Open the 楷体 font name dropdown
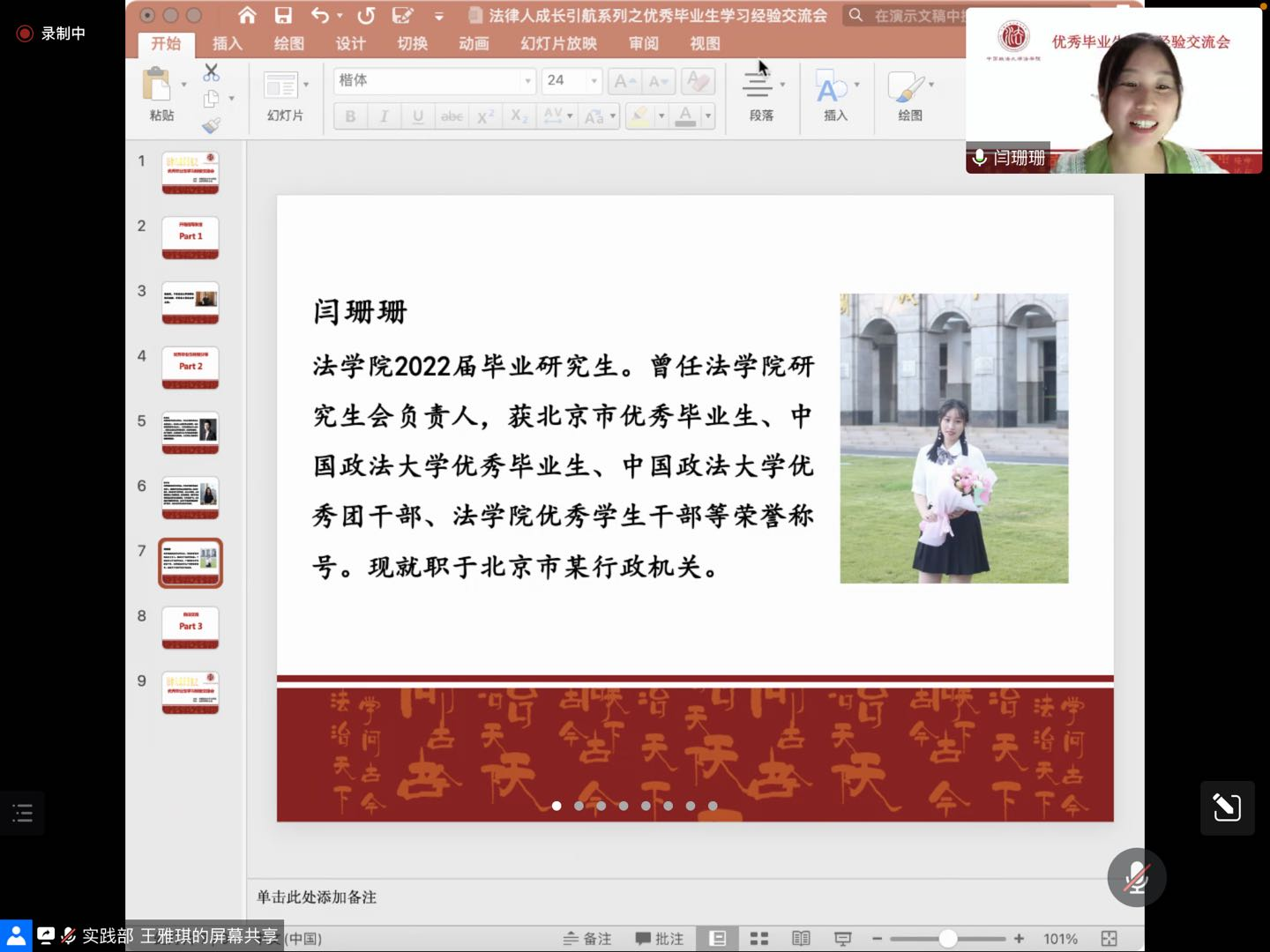Viewport: 1270px width, 952px height. coord(527,81)
